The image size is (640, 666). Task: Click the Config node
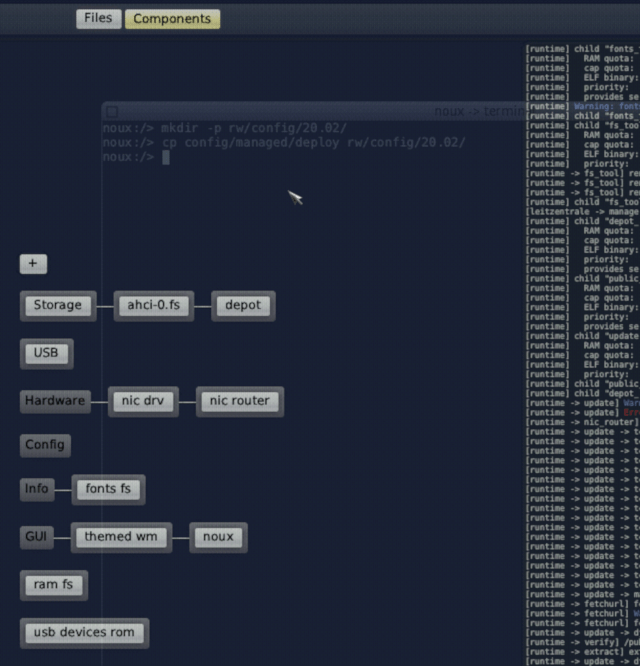point(45,445)
